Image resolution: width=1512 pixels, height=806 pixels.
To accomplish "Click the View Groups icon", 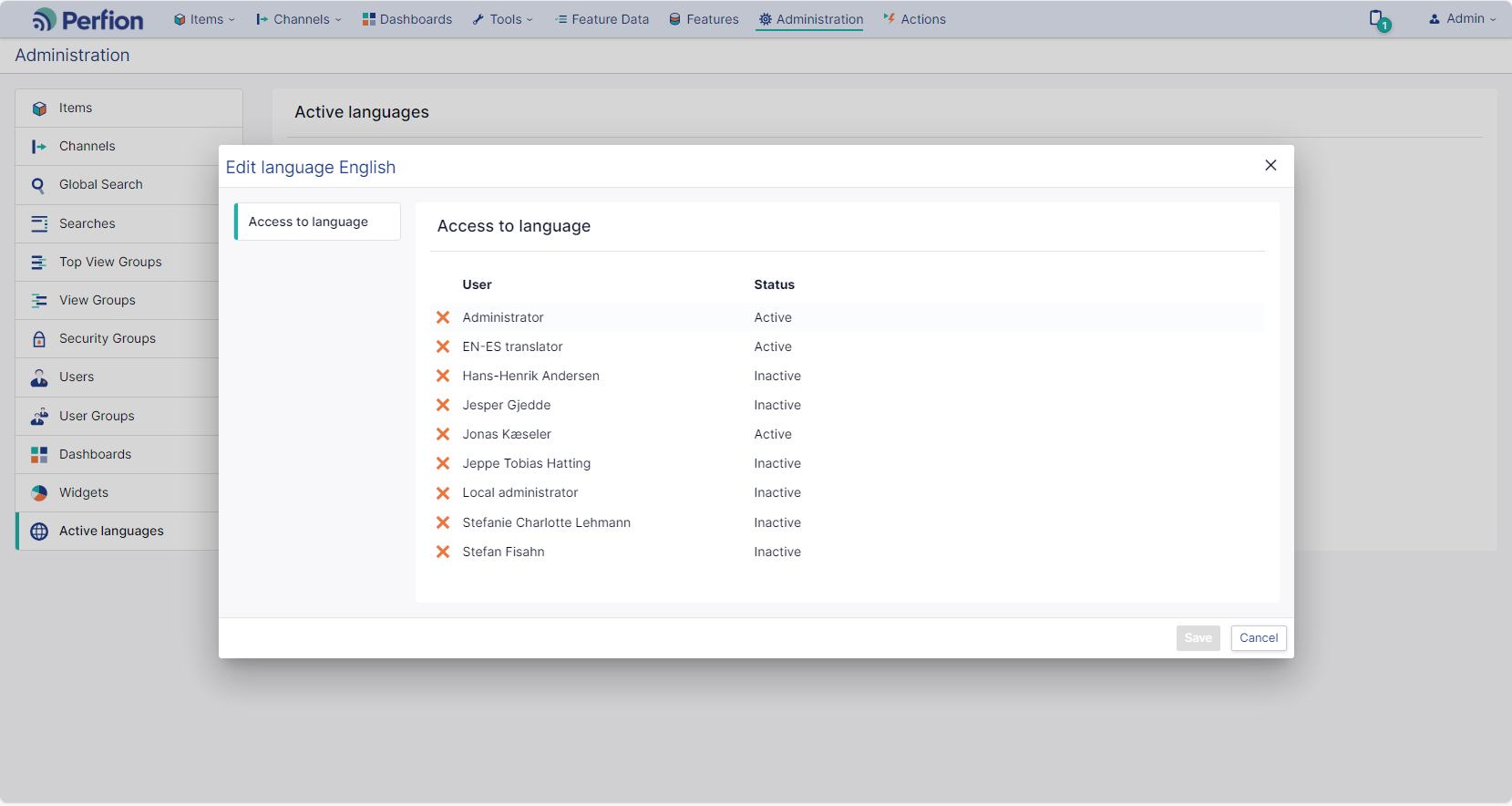I will click(x=39, y=301).
